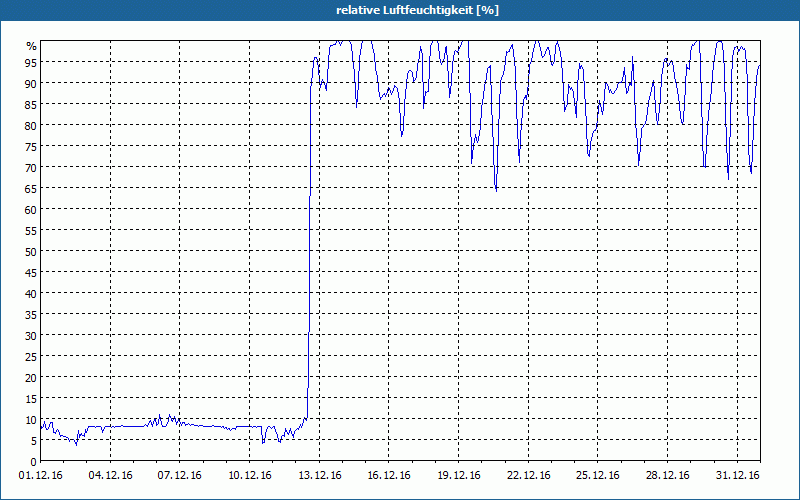Select the 90 y-axis label
The width and height of the screenshot is (800, 500).
point(31,83)
